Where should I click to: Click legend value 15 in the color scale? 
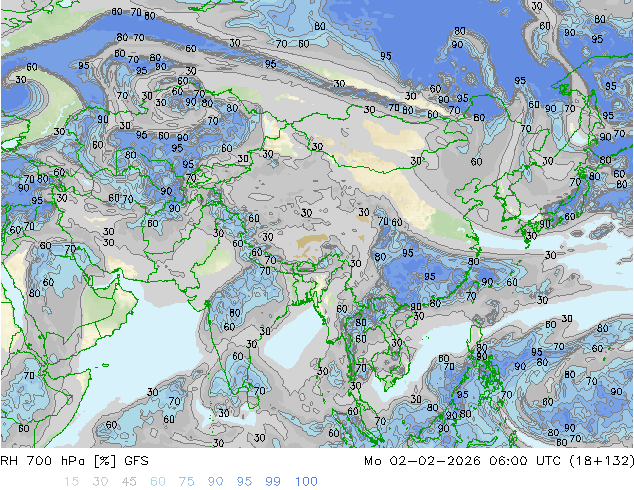point(72,482)
